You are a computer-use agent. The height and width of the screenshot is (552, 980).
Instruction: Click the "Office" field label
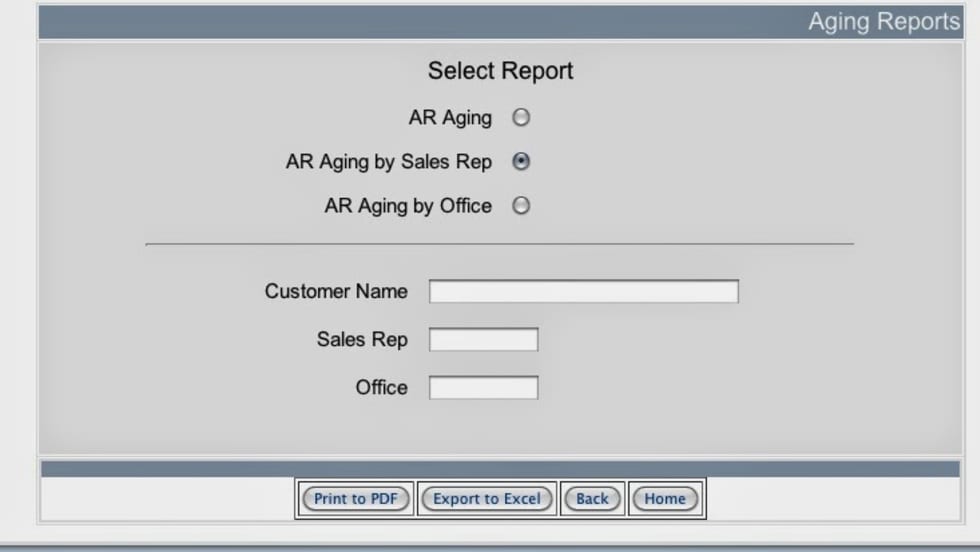pyautogui.click(x=381, y=388)
